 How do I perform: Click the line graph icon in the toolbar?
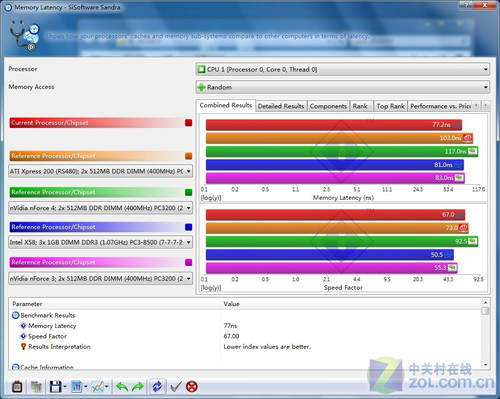coord(97,387)
